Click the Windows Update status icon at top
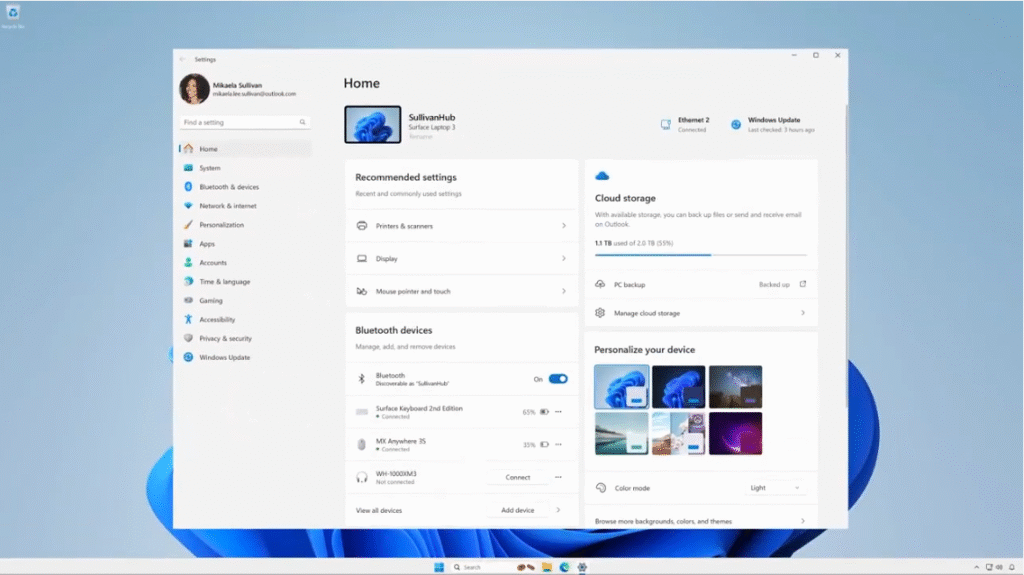Screen dimensions: 1024x575 [x=736, y=124]
